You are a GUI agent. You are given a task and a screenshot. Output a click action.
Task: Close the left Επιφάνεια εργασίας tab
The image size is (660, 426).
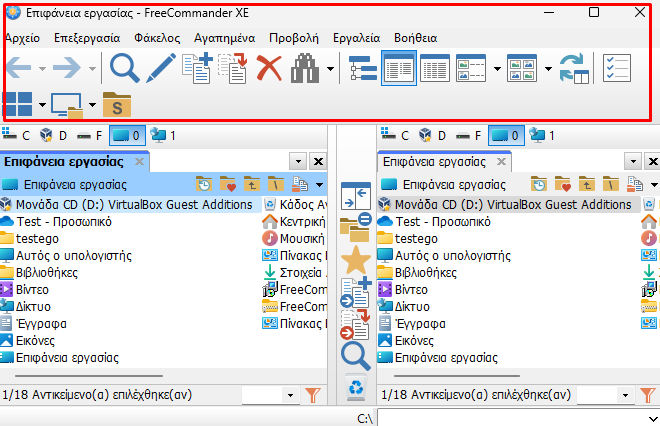[x=139, y=162]
